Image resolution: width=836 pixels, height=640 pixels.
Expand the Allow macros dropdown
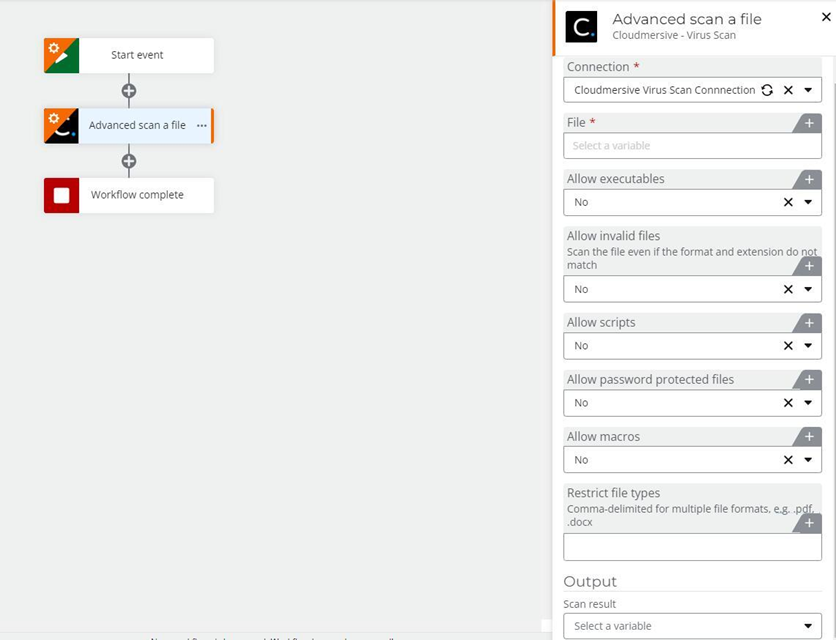808,460
